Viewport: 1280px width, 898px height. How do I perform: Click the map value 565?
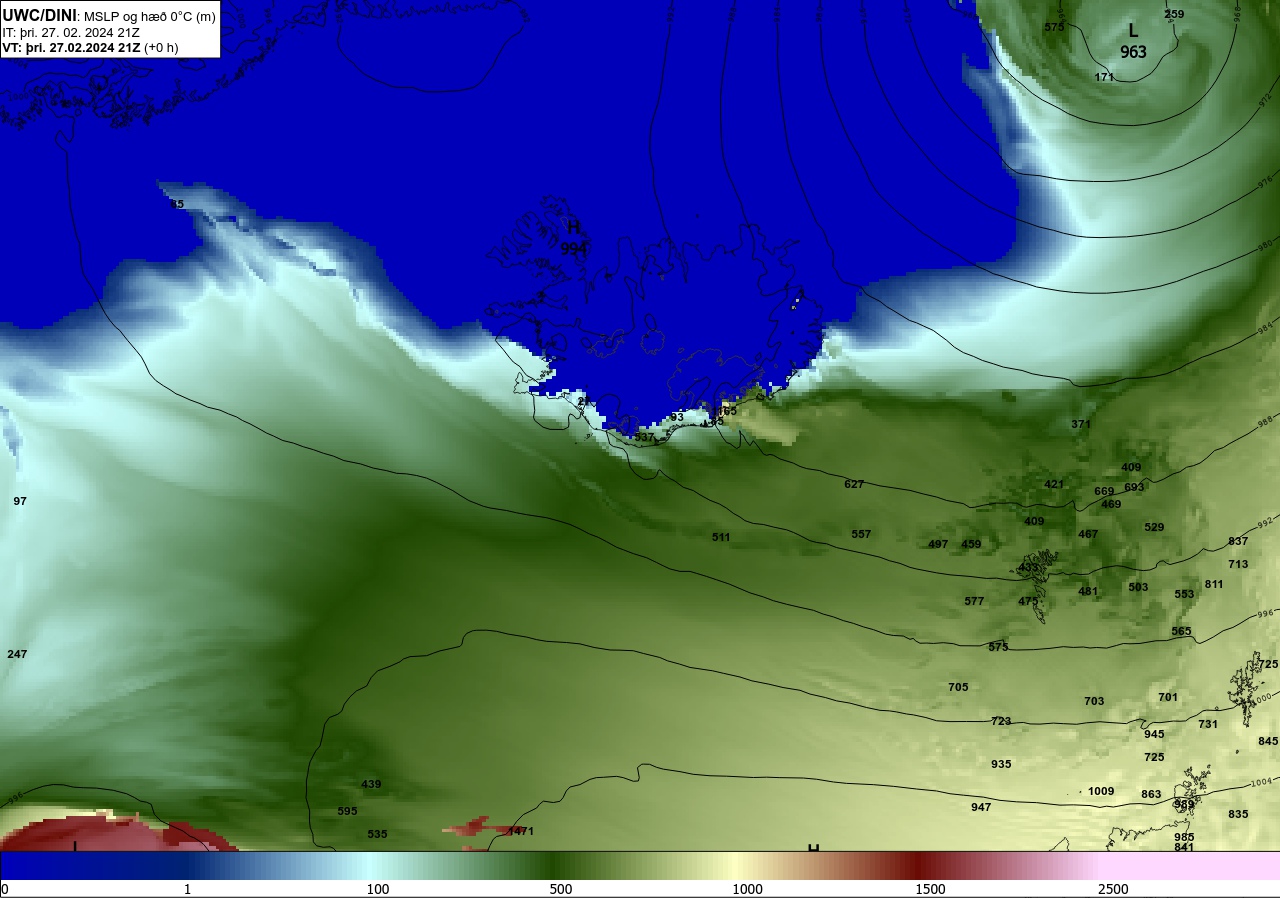pyautogui.click(x=1181, y=631)
